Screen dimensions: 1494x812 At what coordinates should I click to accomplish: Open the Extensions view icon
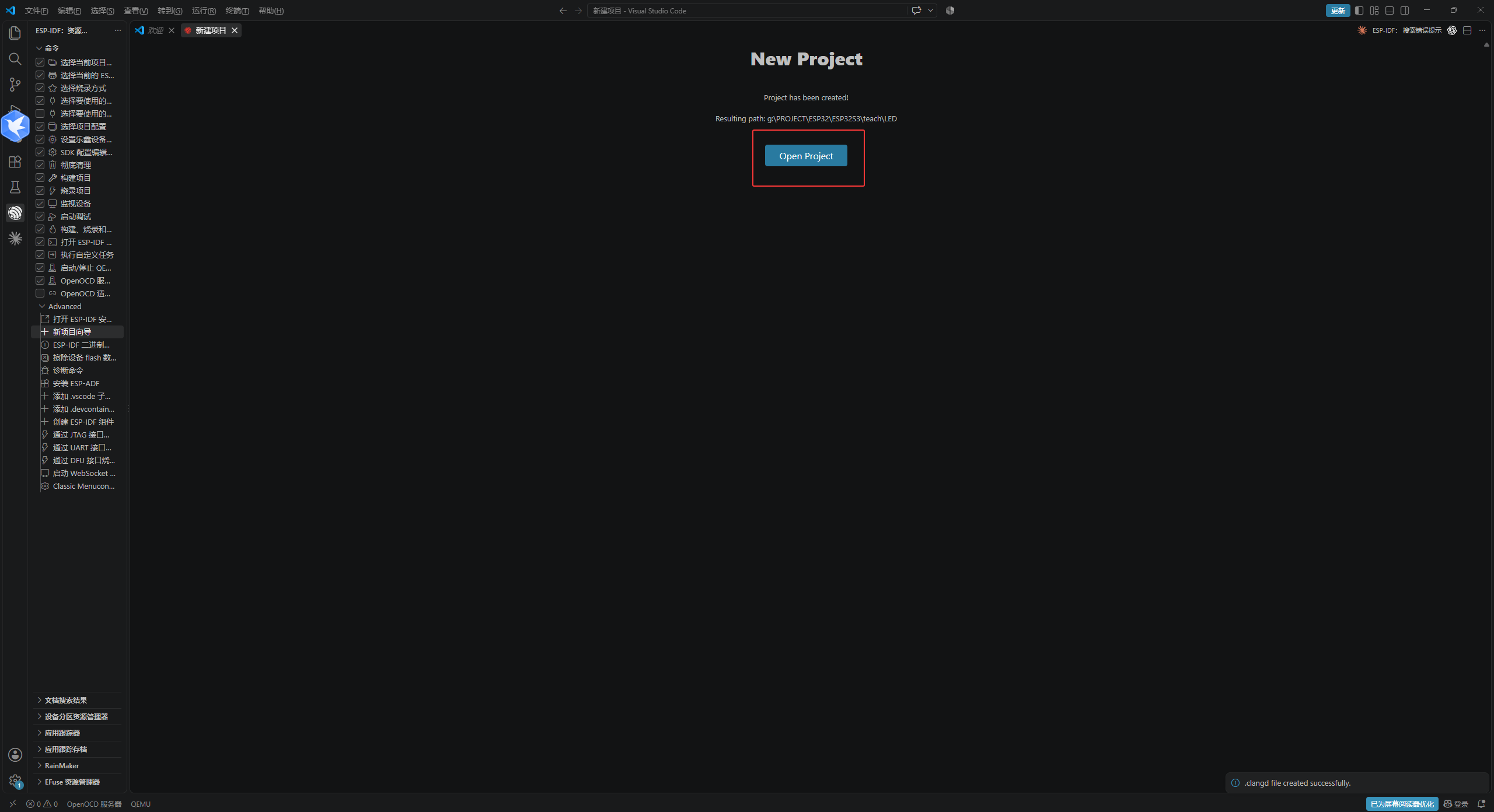[15, 162]
